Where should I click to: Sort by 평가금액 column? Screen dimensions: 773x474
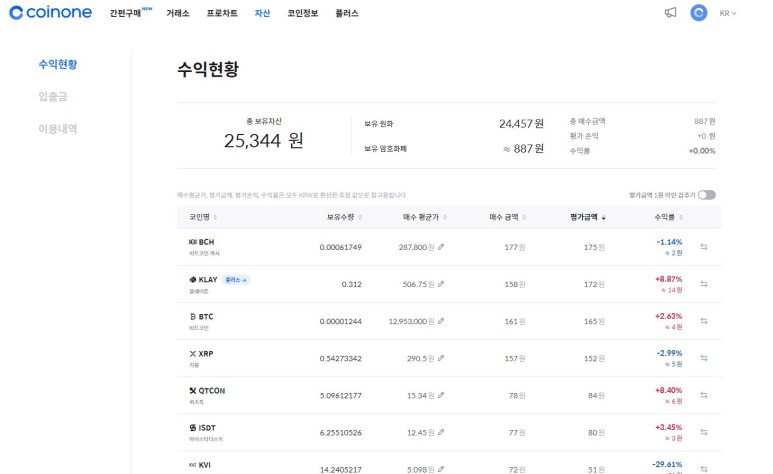tap(588, 217)
